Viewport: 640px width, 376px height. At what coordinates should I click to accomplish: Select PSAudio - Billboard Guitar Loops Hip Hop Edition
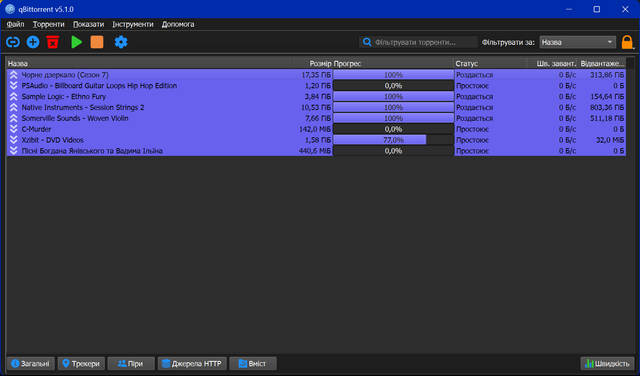point(99,86)
